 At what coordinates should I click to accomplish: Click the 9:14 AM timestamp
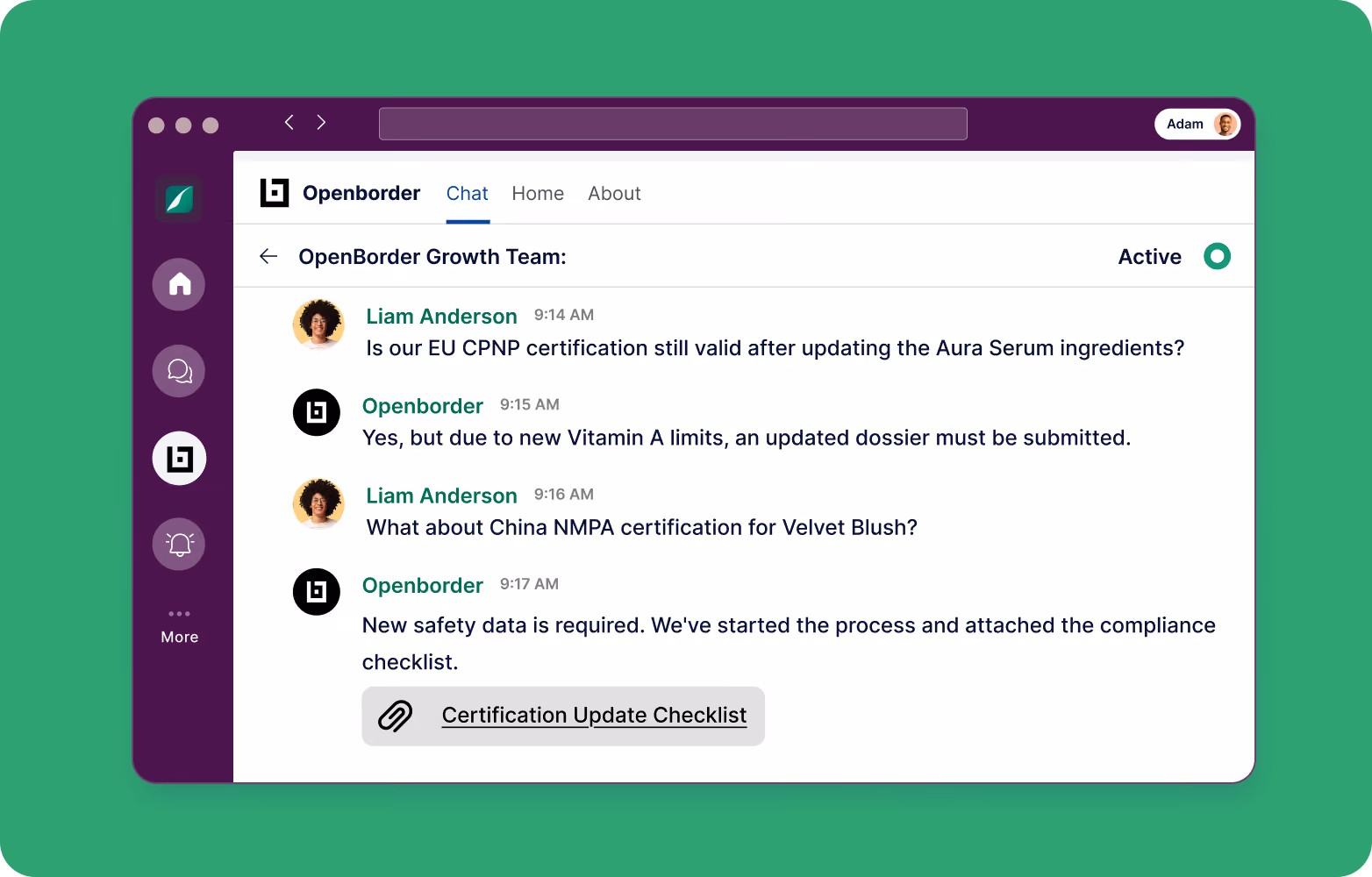coord(564,315)
